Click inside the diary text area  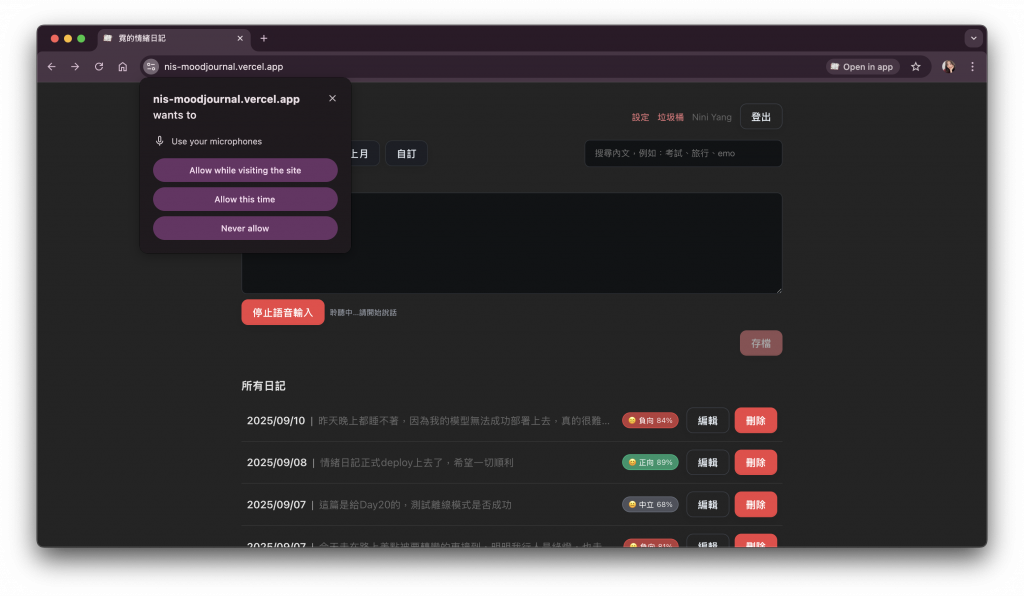[x=512, y=243]
